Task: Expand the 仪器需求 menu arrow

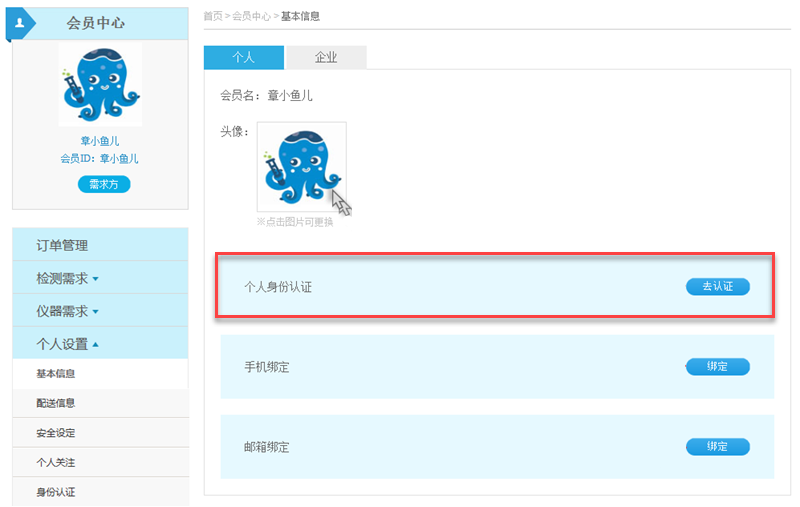Action: [96, 312]
